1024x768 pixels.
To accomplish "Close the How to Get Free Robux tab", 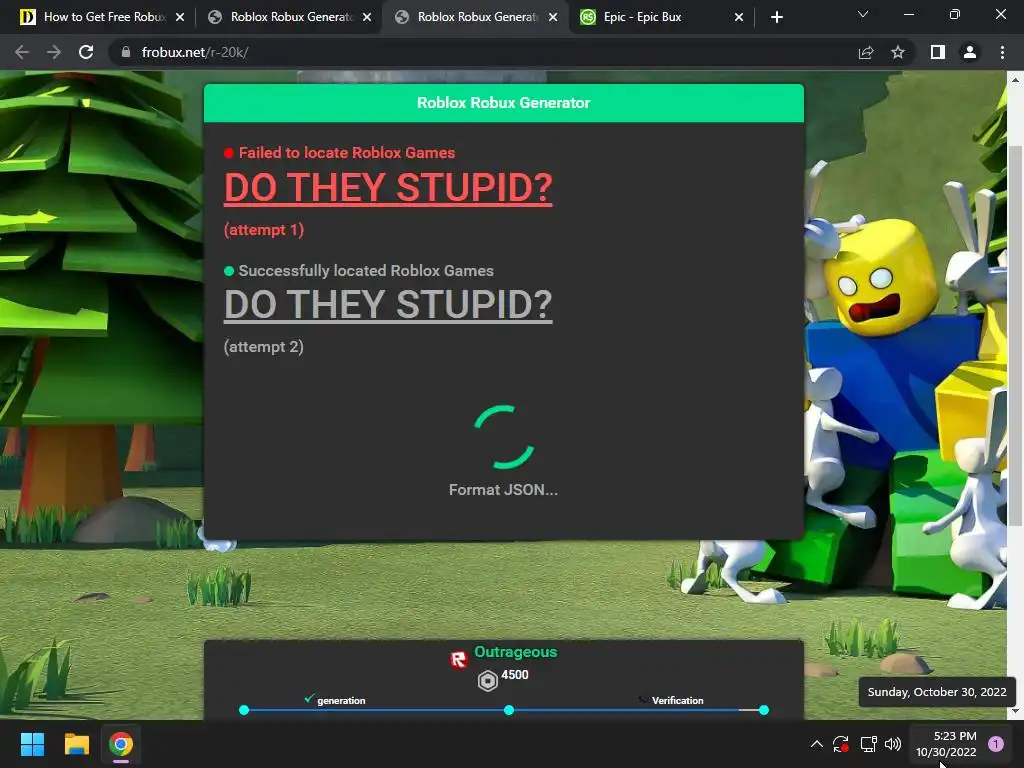I will 180,17.
